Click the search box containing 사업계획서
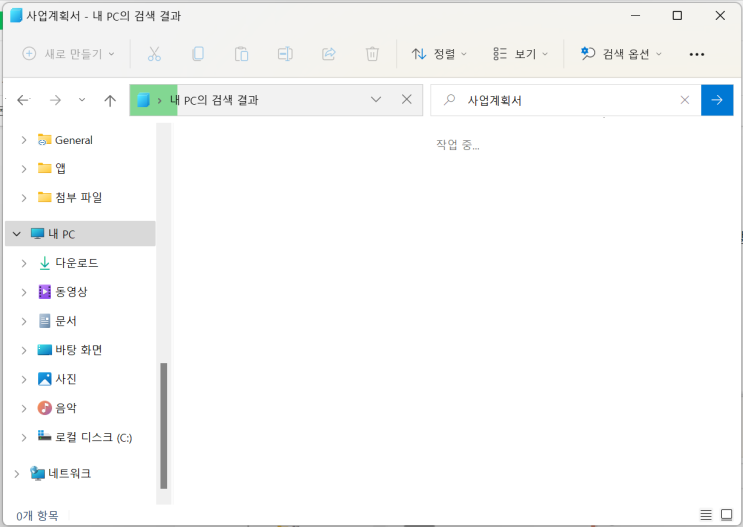Screen dimensions: 743x527 pos(565,100)
